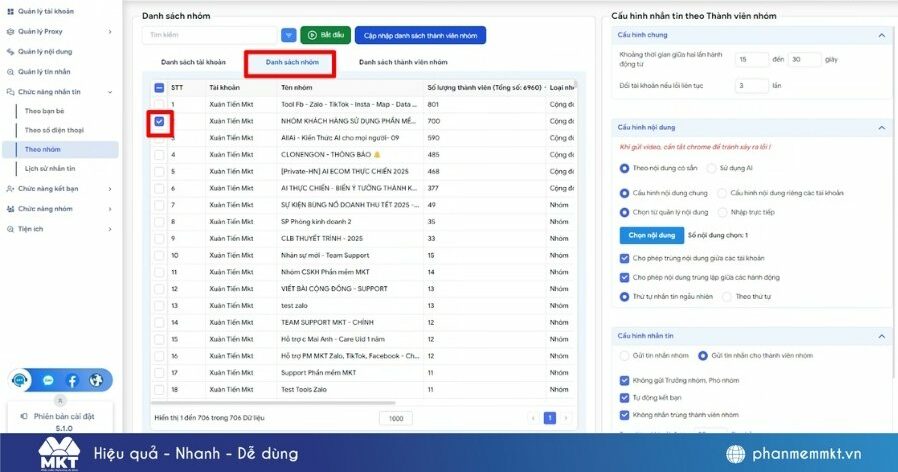The width and height of the screenshot is (898, 472).
Task: Click the Tiện ích sidebar icon
Action: coord(10,229)
